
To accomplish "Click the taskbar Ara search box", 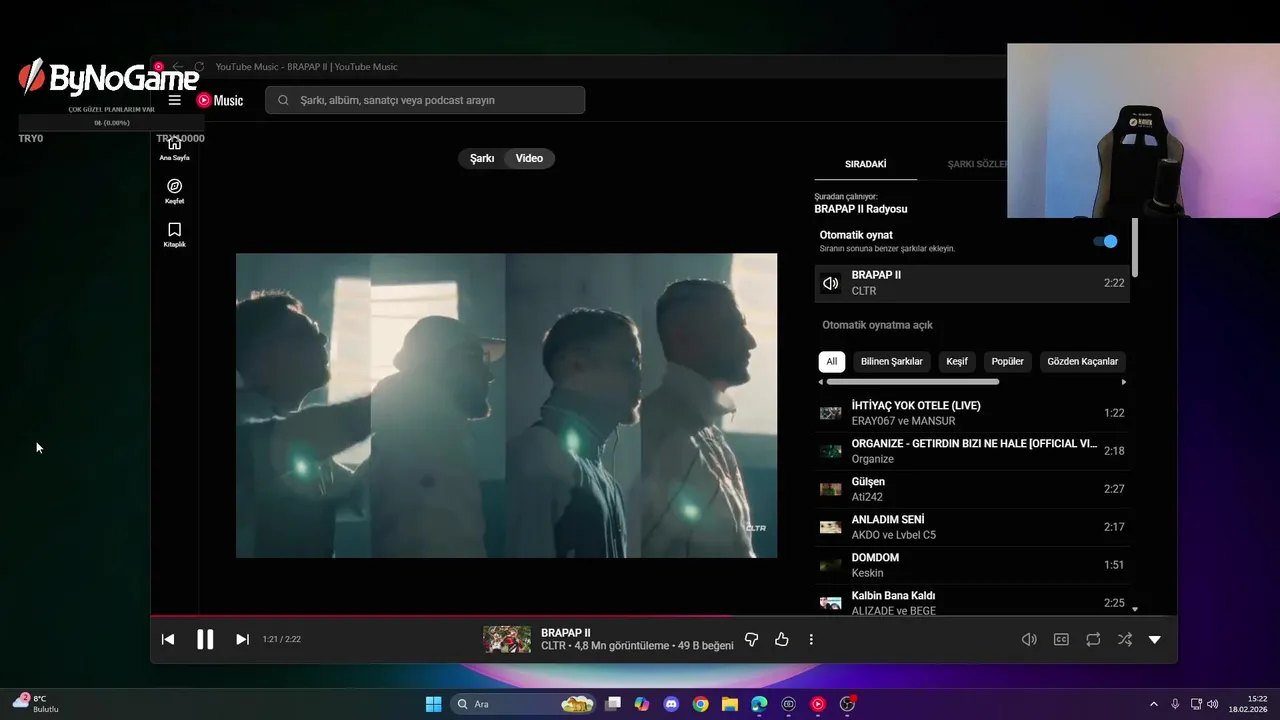I will pyautogui.click(x=525, y=704).
